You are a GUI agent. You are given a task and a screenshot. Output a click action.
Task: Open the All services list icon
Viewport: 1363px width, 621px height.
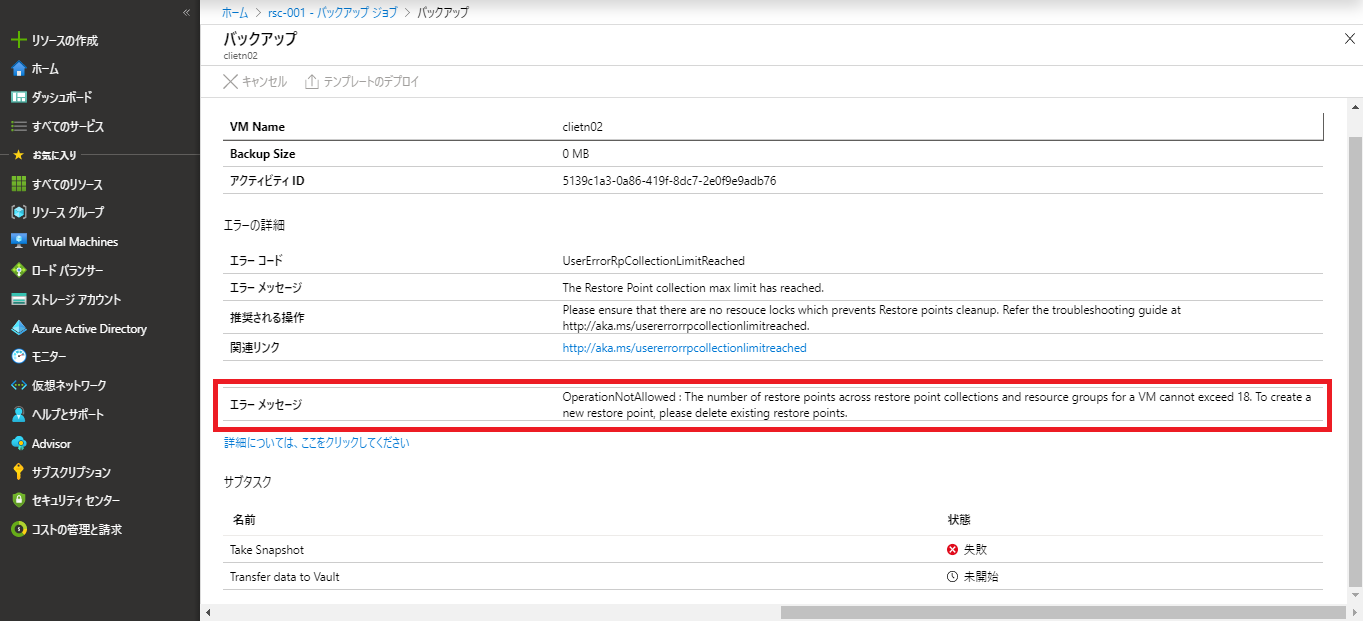click(18, 127)
